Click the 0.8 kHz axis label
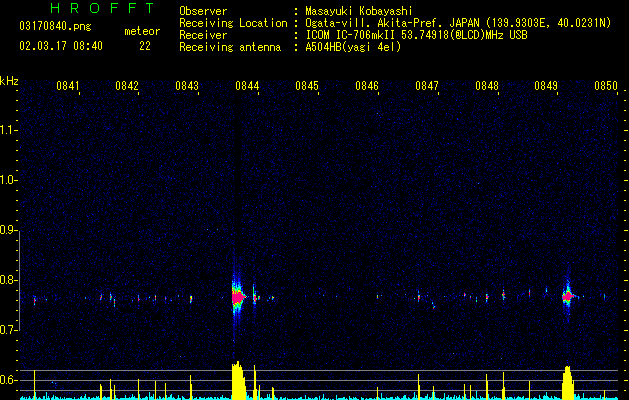The height and width of the screenshot is (400, 629). point(8,280)
